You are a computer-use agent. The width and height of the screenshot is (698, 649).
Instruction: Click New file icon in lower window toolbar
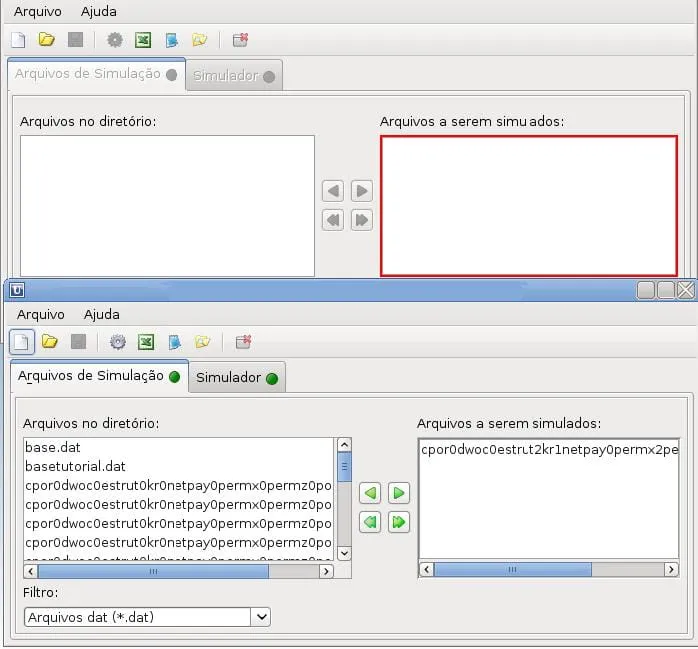point(22,342)
